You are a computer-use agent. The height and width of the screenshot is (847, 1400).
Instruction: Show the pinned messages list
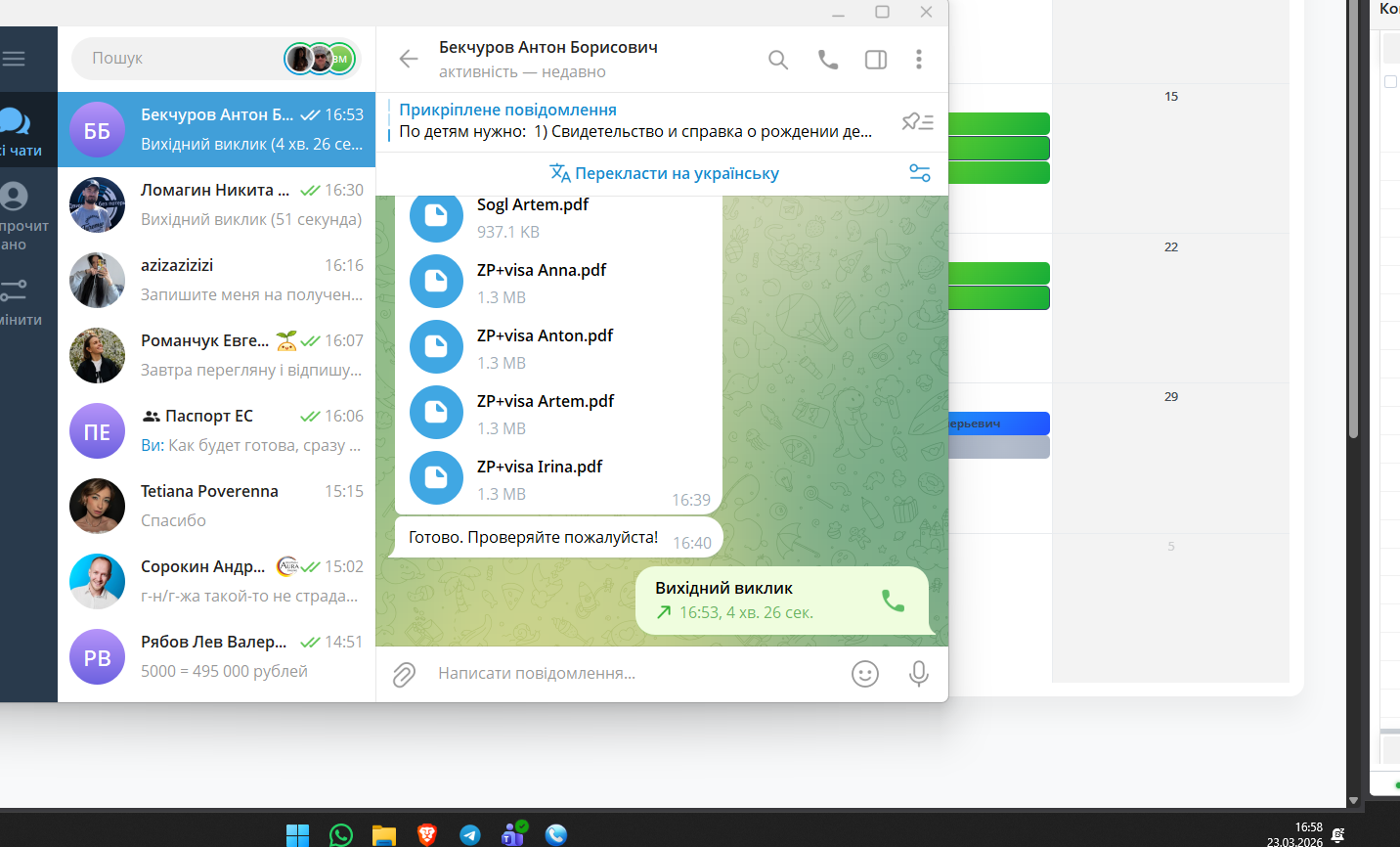coord(917,121)
